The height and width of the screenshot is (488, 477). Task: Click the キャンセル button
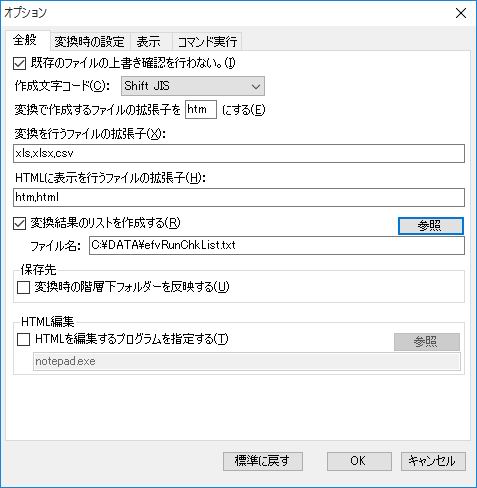[433, 461]
